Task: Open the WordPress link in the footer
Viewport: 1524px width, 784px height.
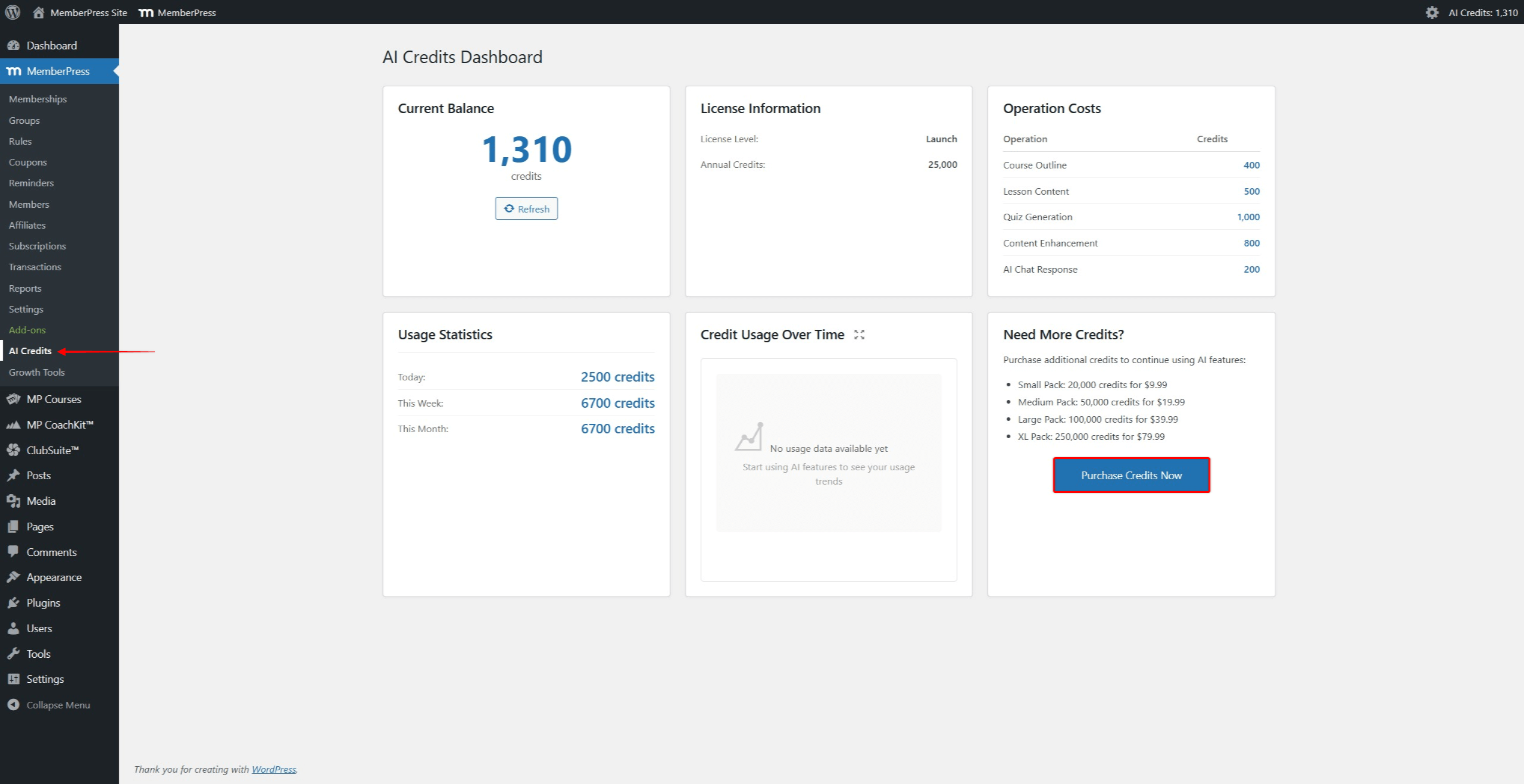Action: (274, 769)
